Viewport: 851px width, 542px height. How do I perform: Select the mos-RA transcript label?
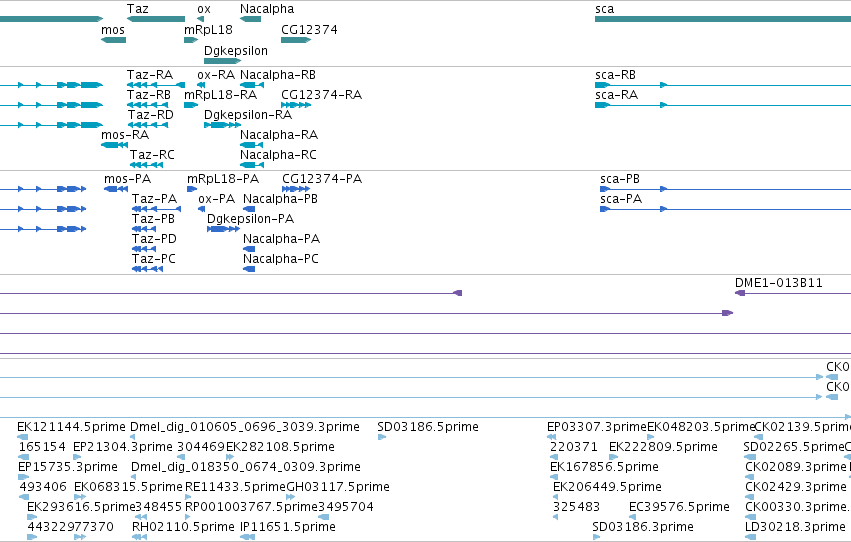(x=125, y=135)
